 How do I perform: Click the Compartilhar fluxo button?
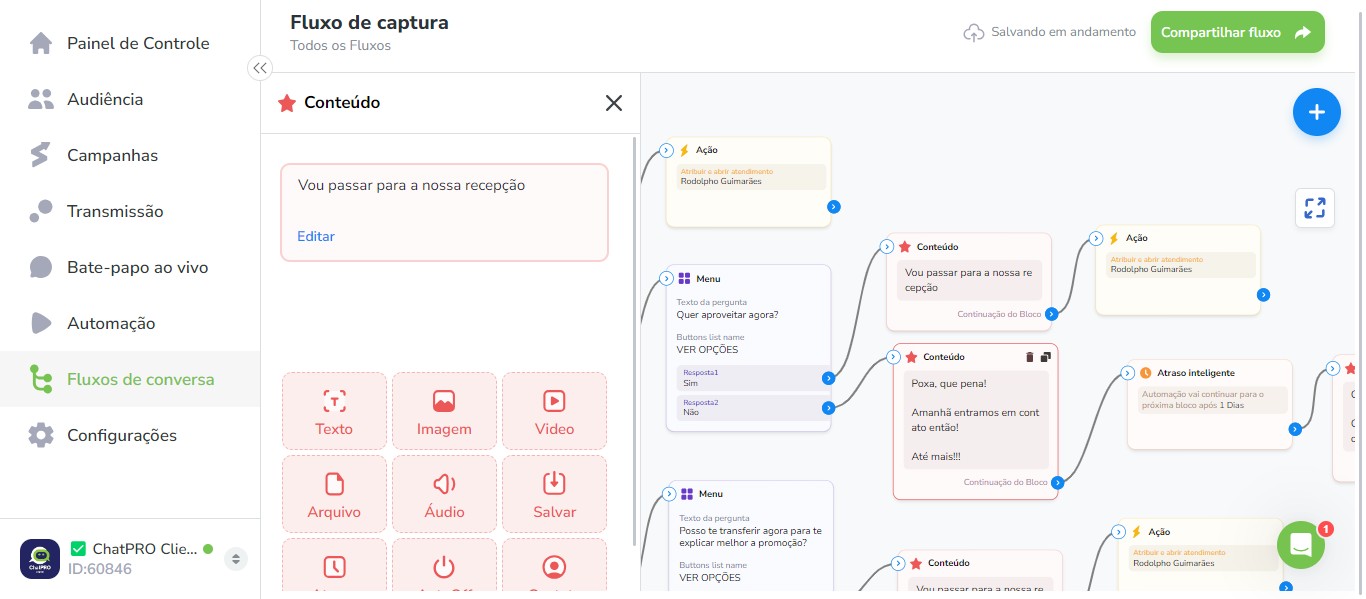[1237, 32]
